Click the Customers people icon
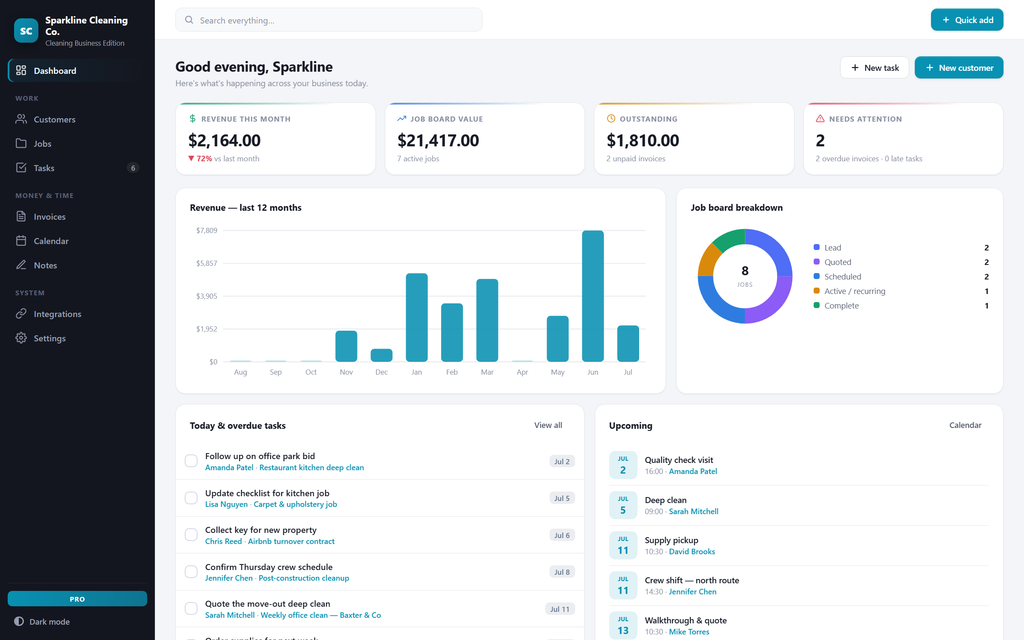This screenshot has height=640, width=1024. 21,119
